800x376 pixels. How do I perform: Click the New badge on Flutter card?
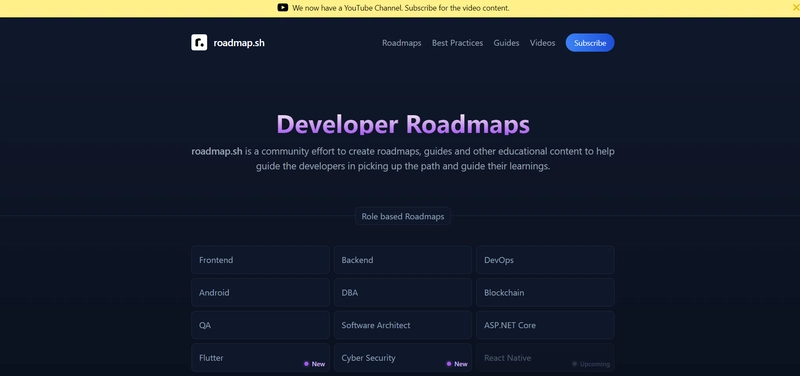click(314, 364)
